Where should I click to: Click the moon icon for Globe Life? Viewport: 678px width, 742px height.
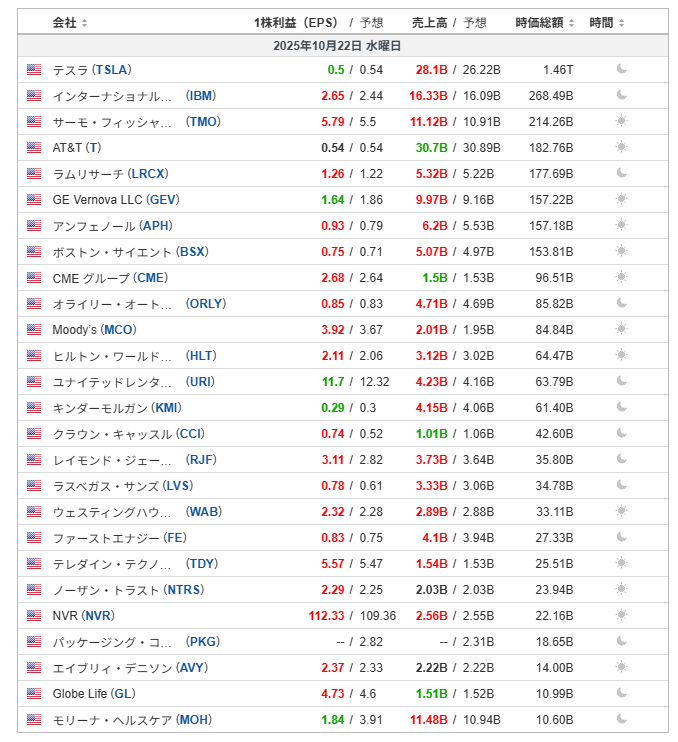click(621, 693)
